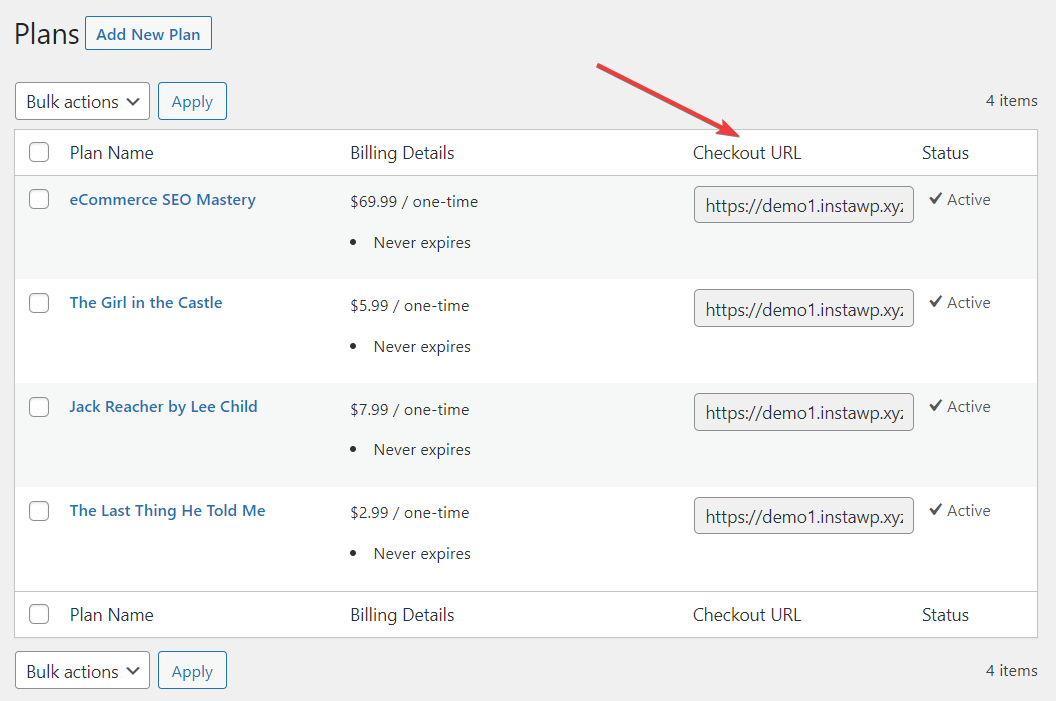The image size is (1056, 701).
Task: Select checkout URL for The Last Thing He Told Me
Action: pos(803,516)
